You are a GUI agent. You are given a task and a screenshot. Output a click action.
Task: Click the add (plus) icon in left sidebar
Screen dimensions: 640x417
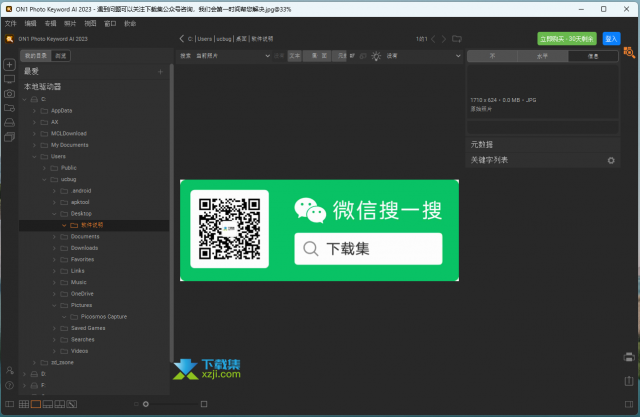point(9,64)
